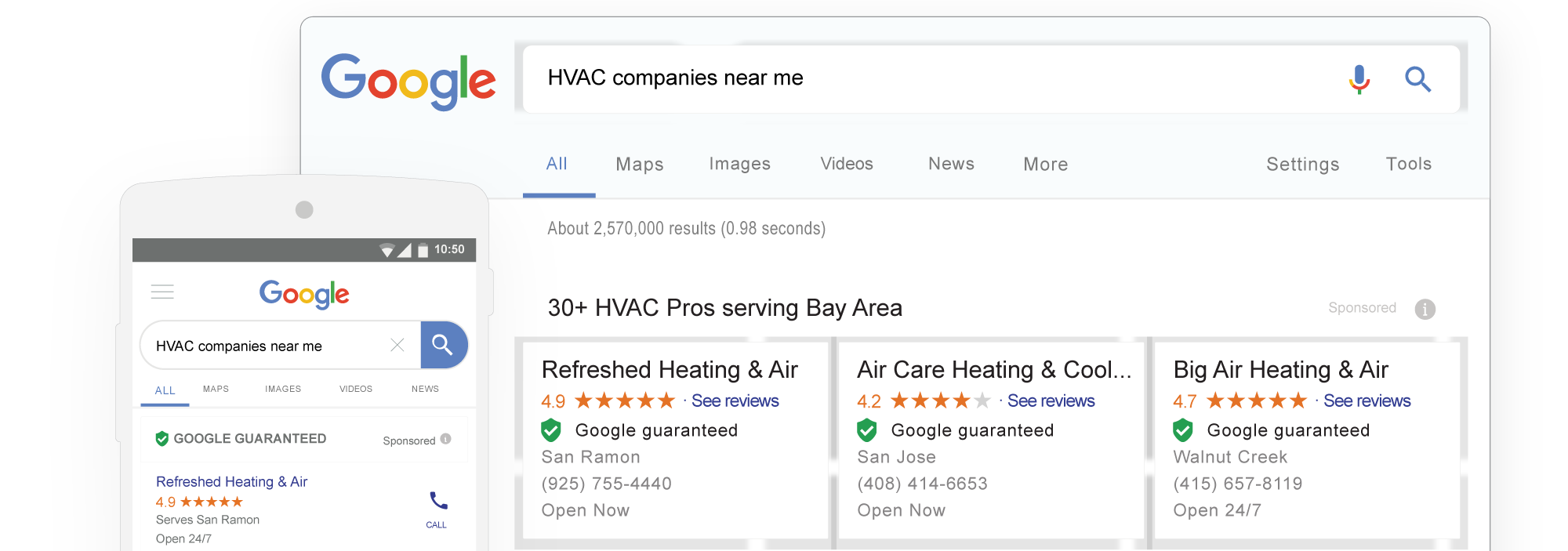Click the 'About 2,570,000 results' text
This screenshot has height=551, width=1568.
click(686, 228)
